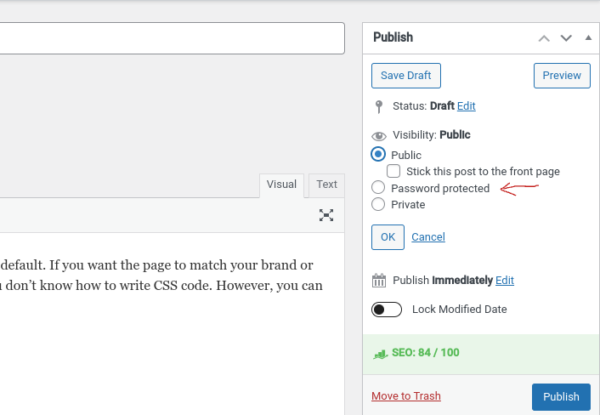
Task: Click the SEO score icon
Action: click(379, 353)
